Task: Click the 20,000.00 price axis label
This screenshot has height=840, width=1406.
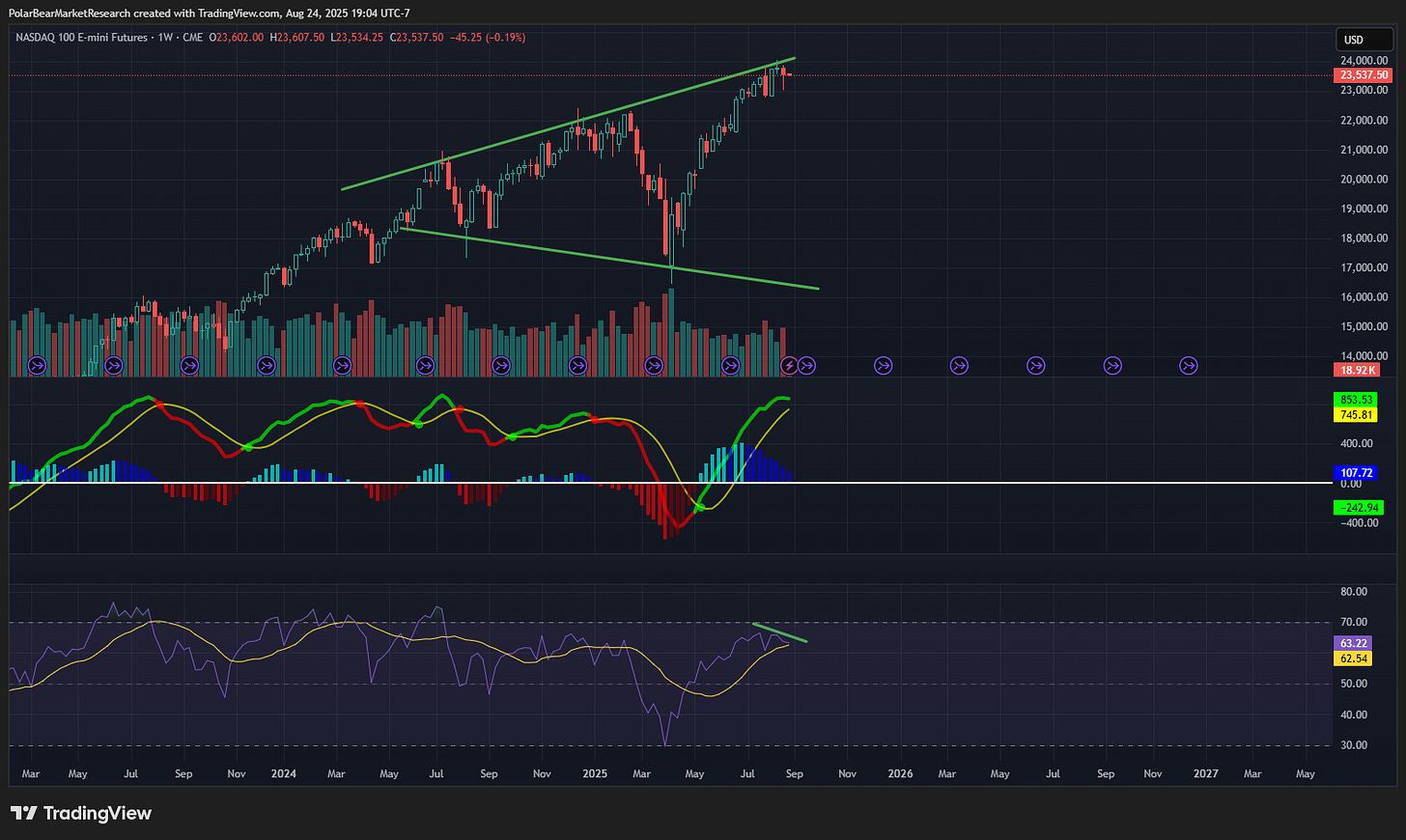Action: click(1364, 180)
